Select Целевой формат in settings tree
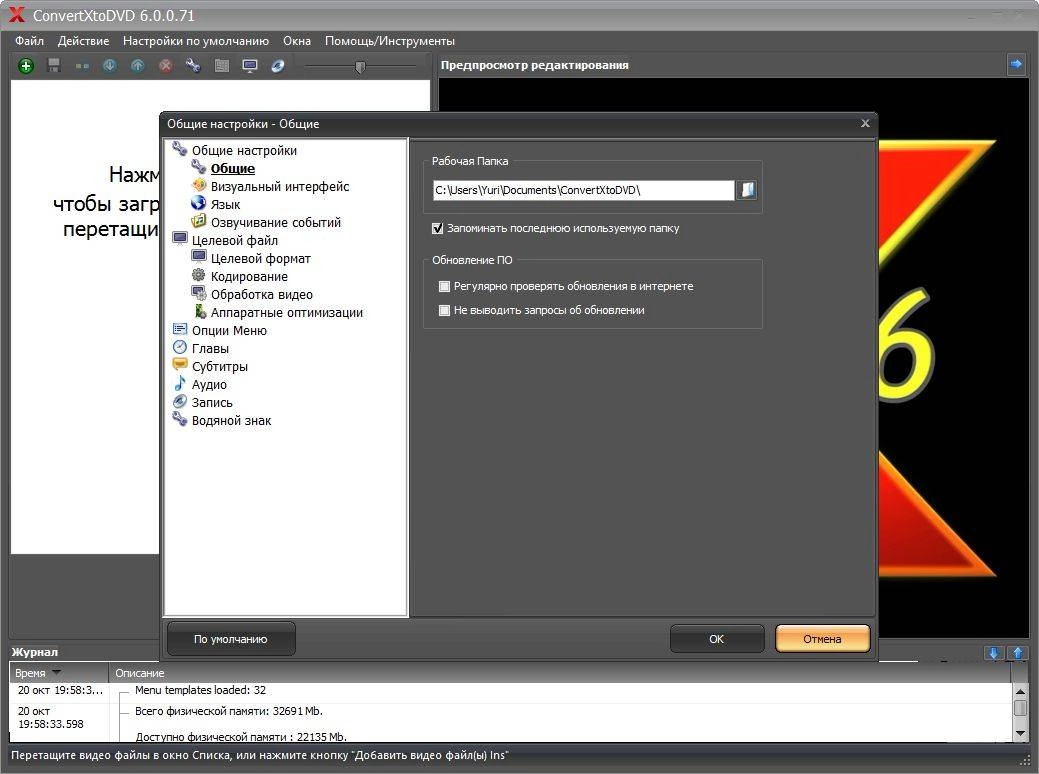 [260, 258]
